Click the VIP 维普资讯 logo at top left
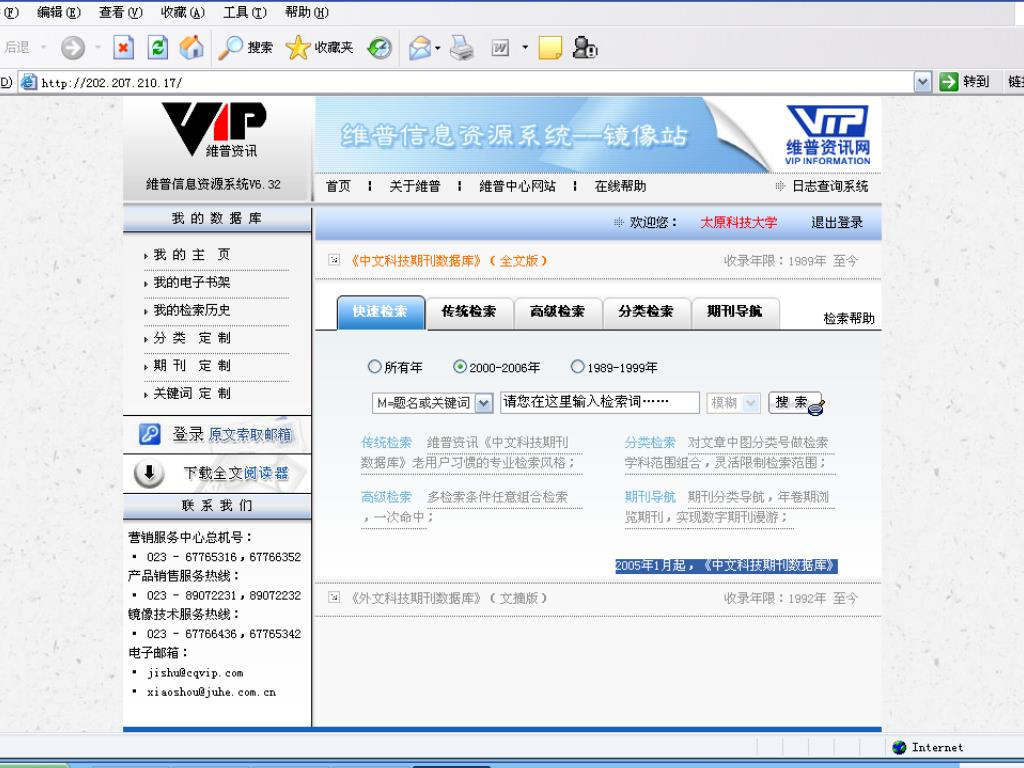The height and width of the screenshot is (768, 1024). coord(214,129)
